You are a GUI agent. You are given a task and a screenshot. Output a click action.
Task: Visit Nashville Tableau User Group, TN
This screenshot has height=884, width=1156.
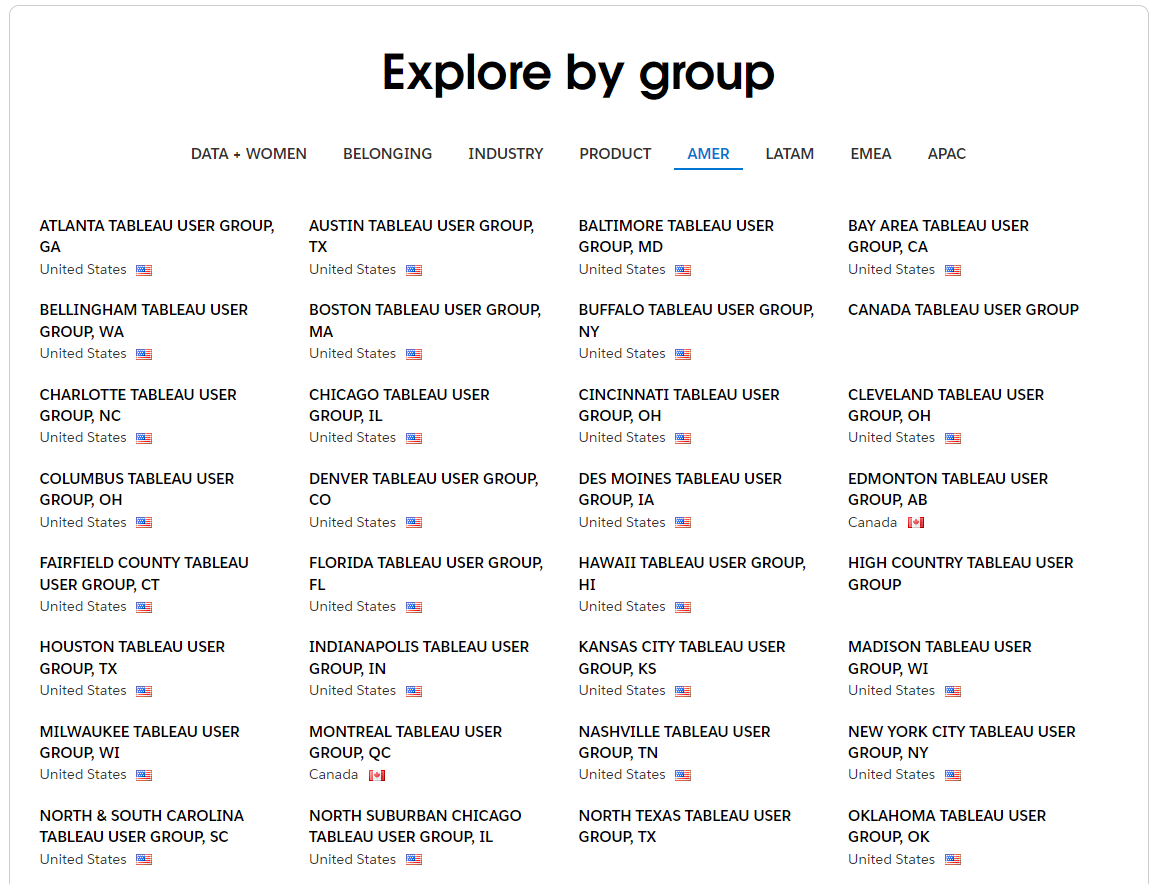[x=674, y=742]
